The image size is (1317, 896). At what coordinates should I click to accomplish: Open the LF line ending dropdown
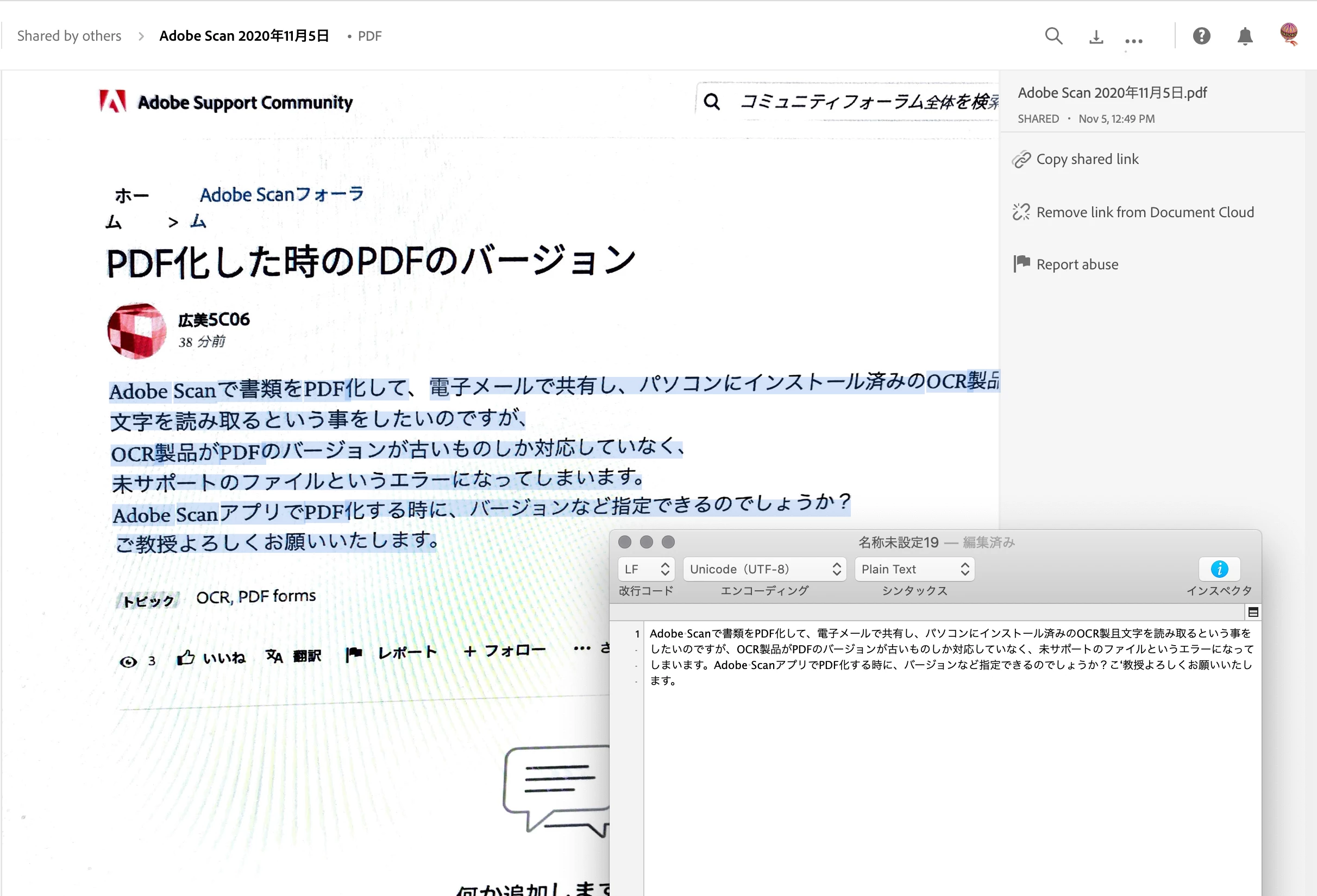646,569
